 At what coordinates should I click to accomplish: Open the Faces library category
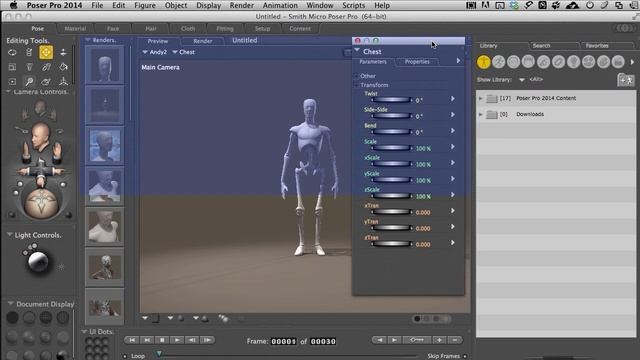point(513,62)
